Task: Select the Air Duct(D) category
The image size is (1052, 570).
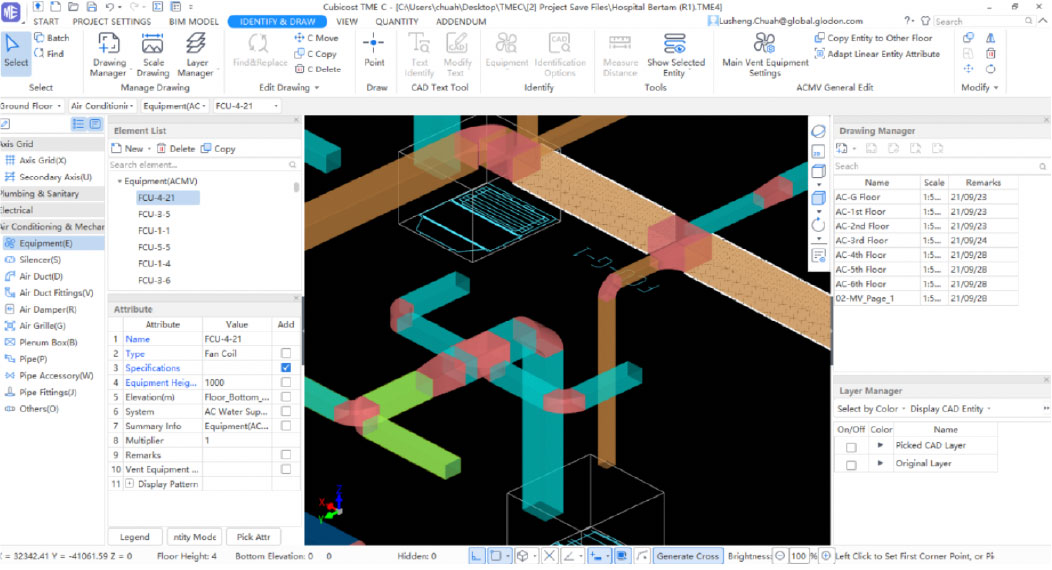Action: (x=41, y=276)
